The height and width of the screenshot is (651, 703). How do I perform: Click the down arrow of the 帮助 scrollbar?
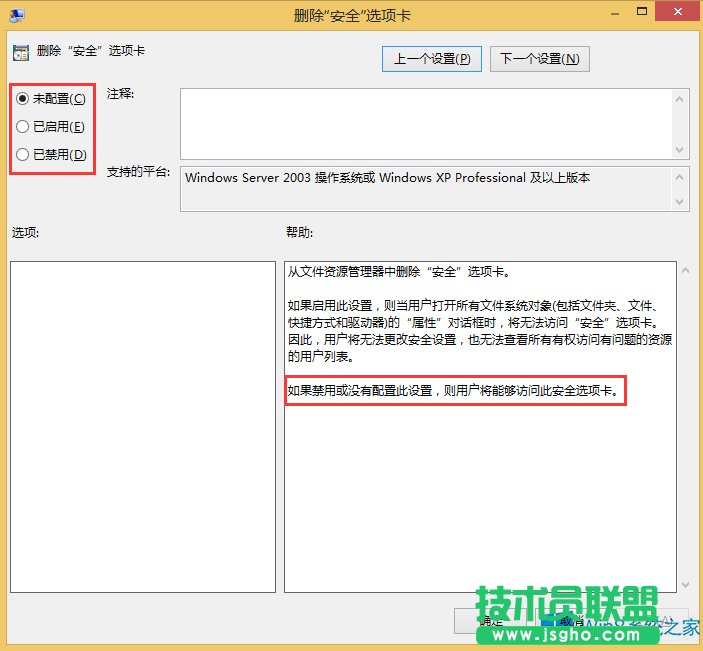tap(686, 584)
